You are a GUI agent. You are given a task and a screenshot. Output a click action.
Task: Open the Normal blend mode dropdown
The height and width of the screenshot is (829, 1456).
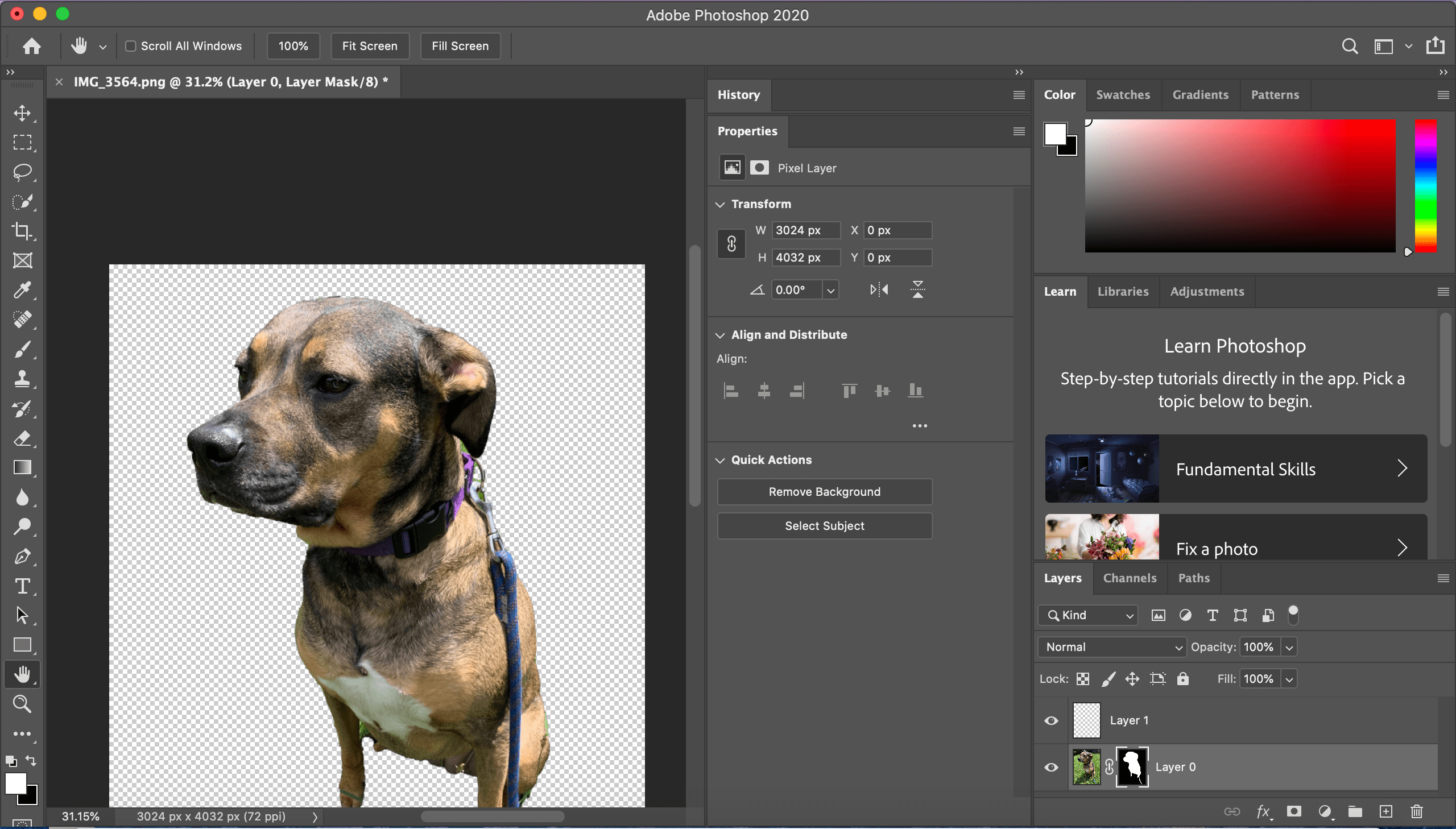[x=1112, y=647]
